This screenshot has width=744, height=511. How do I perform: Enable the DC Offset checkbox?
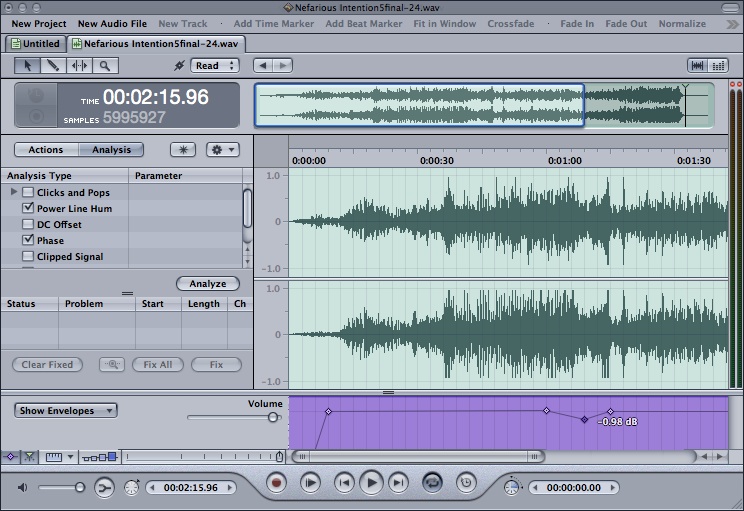[x=28, y=224]
